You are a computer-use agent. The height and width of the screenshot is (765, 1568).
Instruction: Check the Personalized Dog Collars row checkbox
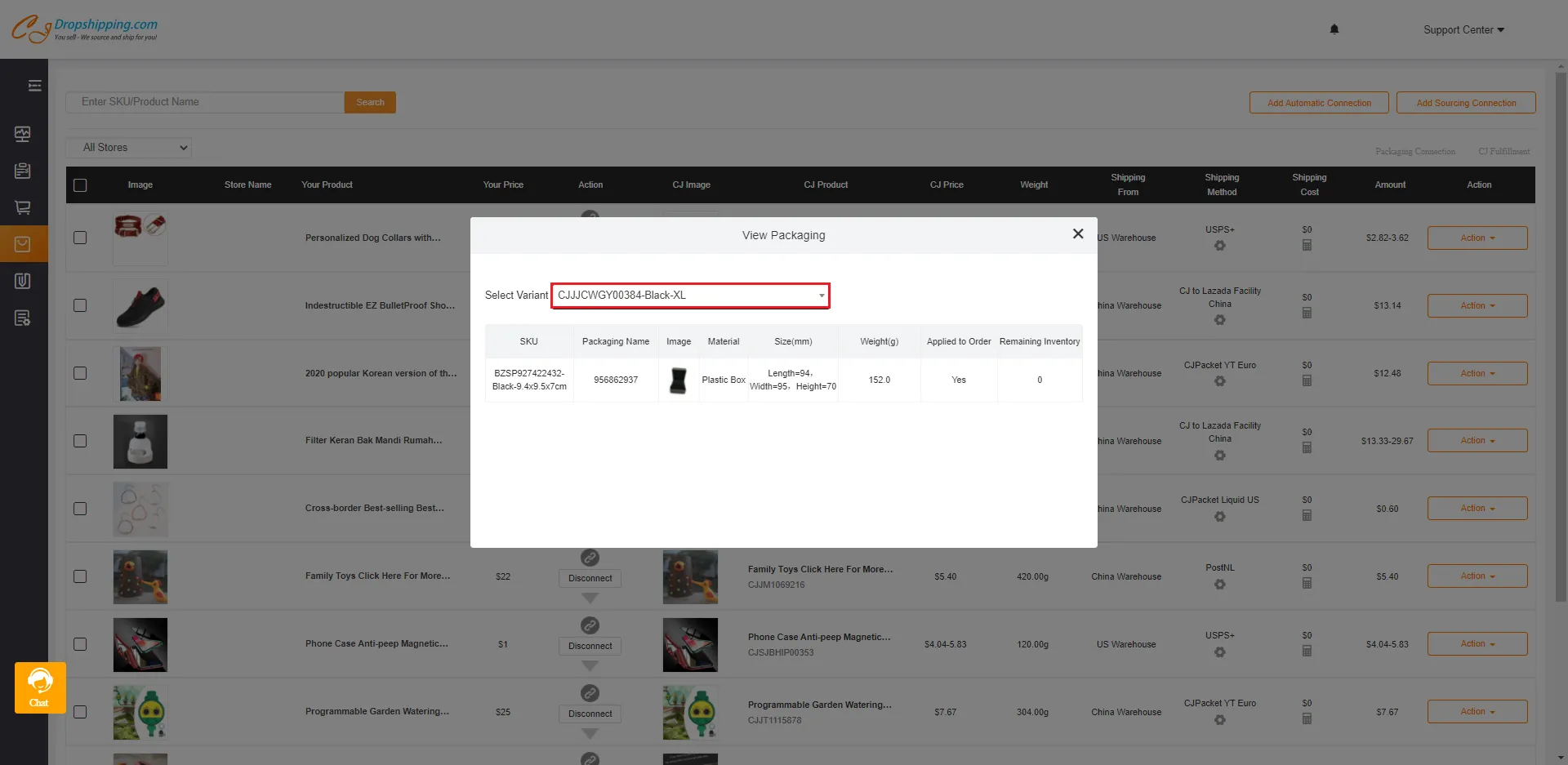[80, 238]
